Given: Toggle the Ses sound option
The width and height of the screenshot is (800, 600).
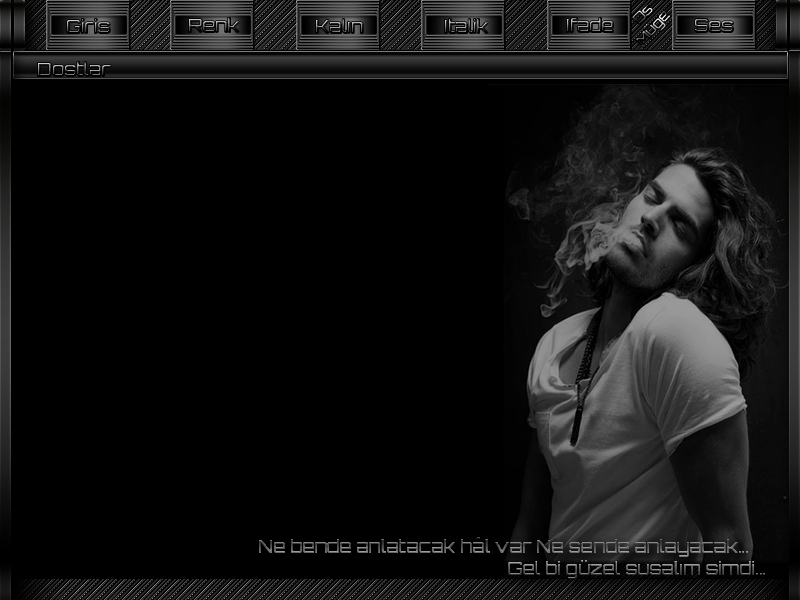Looking at the screenshot, I should point(714,26).
